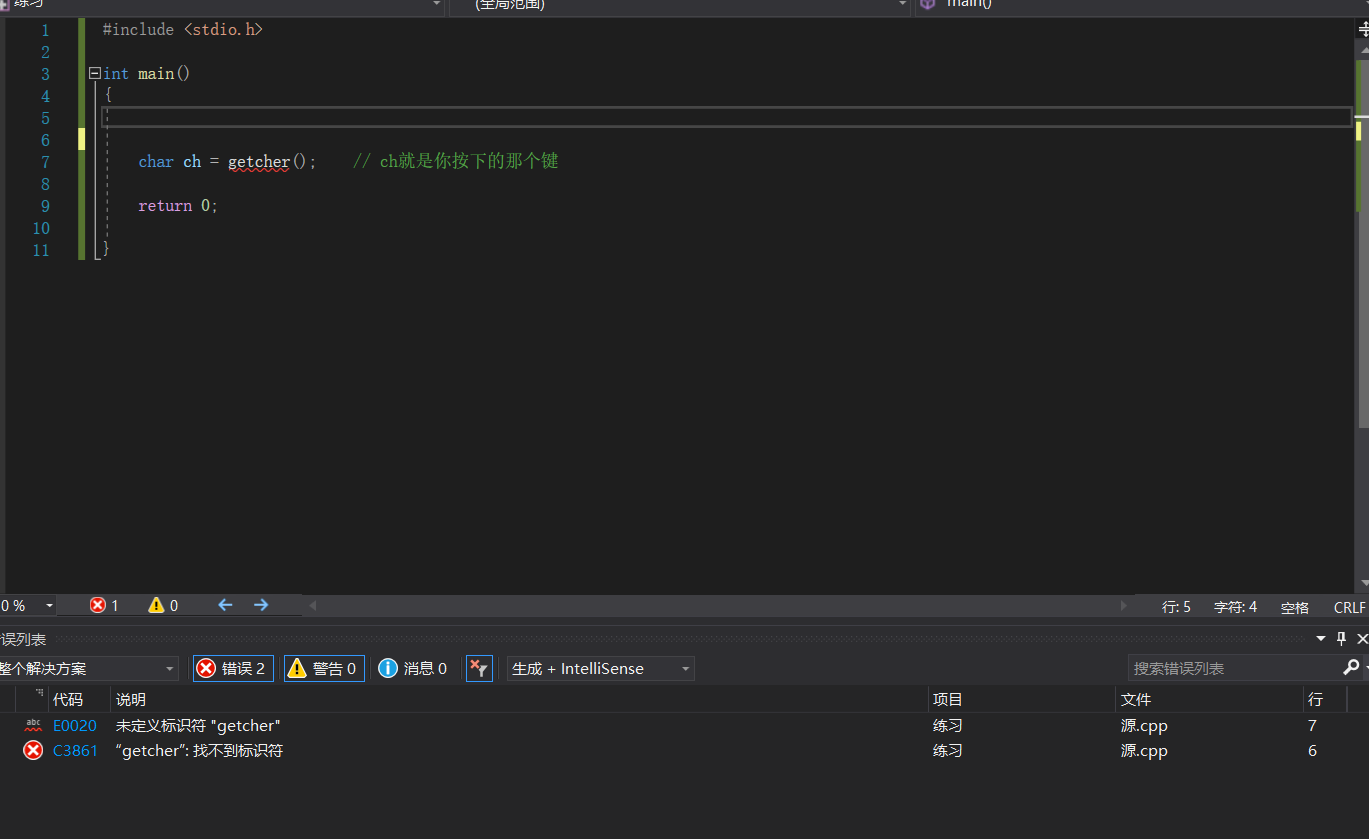Viewport: 1369px width, 839px height.
Task: Go to previous issue with left arrow
Action: point(225,605)
